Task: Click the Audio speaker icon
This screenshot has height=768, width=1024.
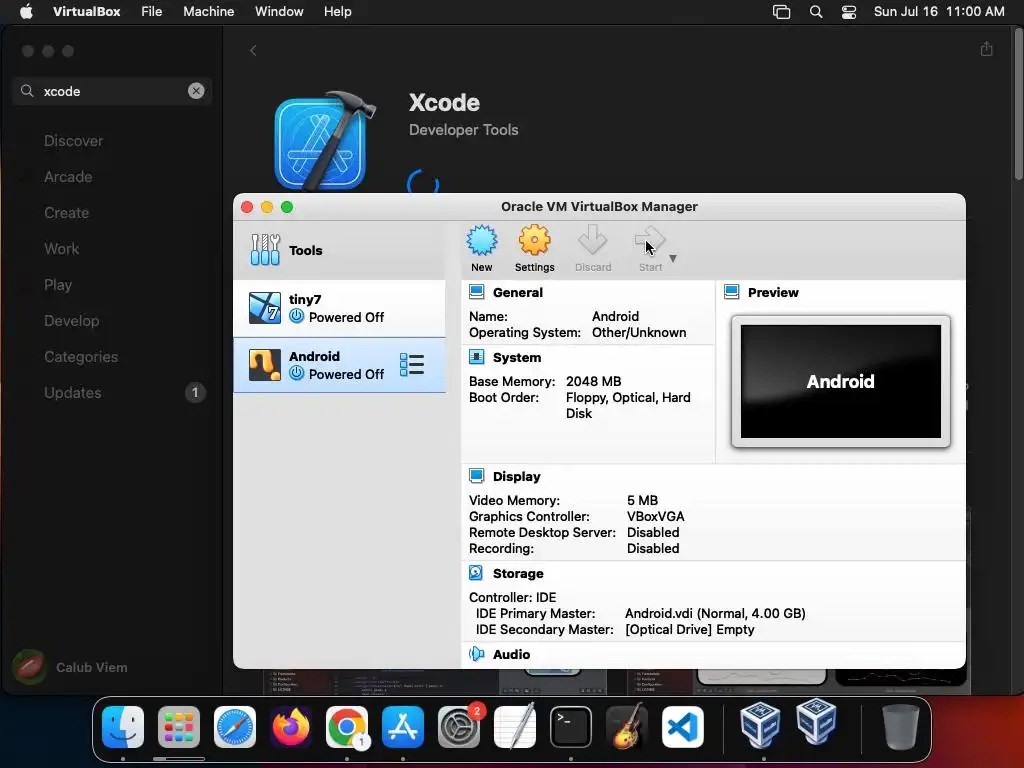Action: tap(477, 654)
